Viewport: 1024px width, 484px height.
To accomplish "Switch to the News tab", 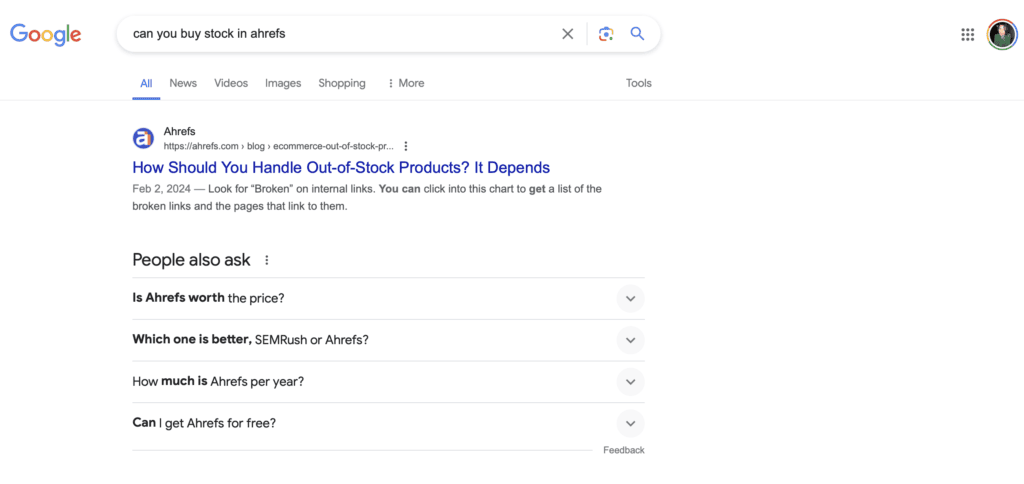I will tap(183, 83).
